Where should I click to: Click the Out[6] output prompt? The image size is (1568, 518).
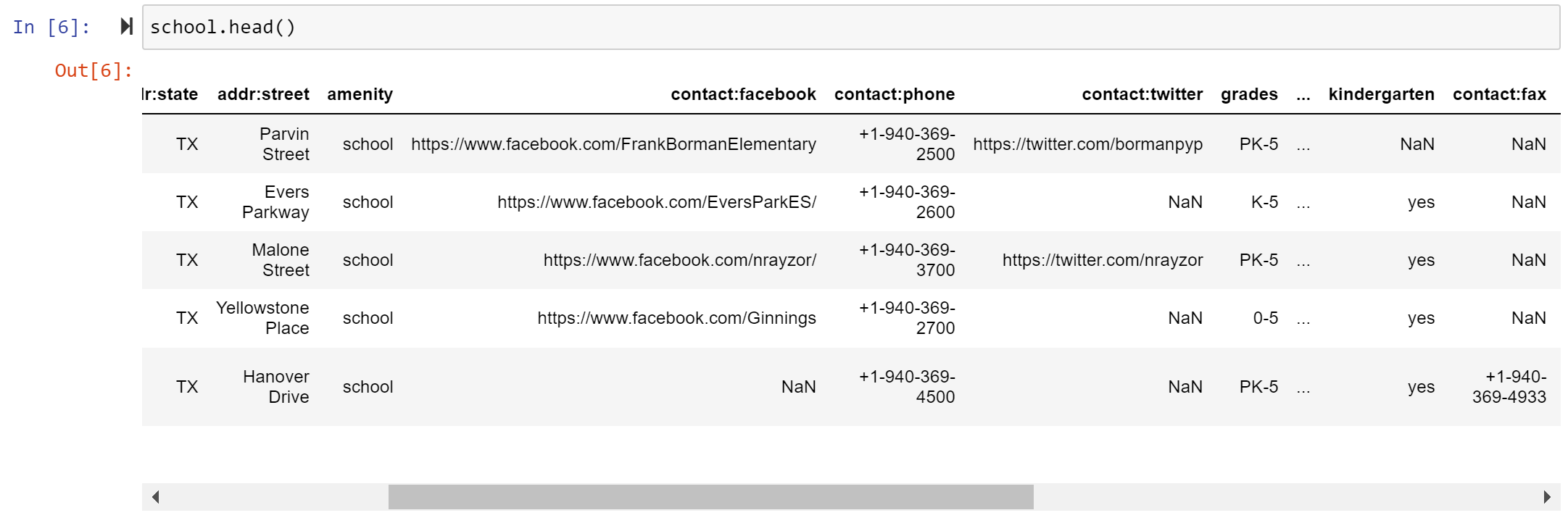pos(94,70)
